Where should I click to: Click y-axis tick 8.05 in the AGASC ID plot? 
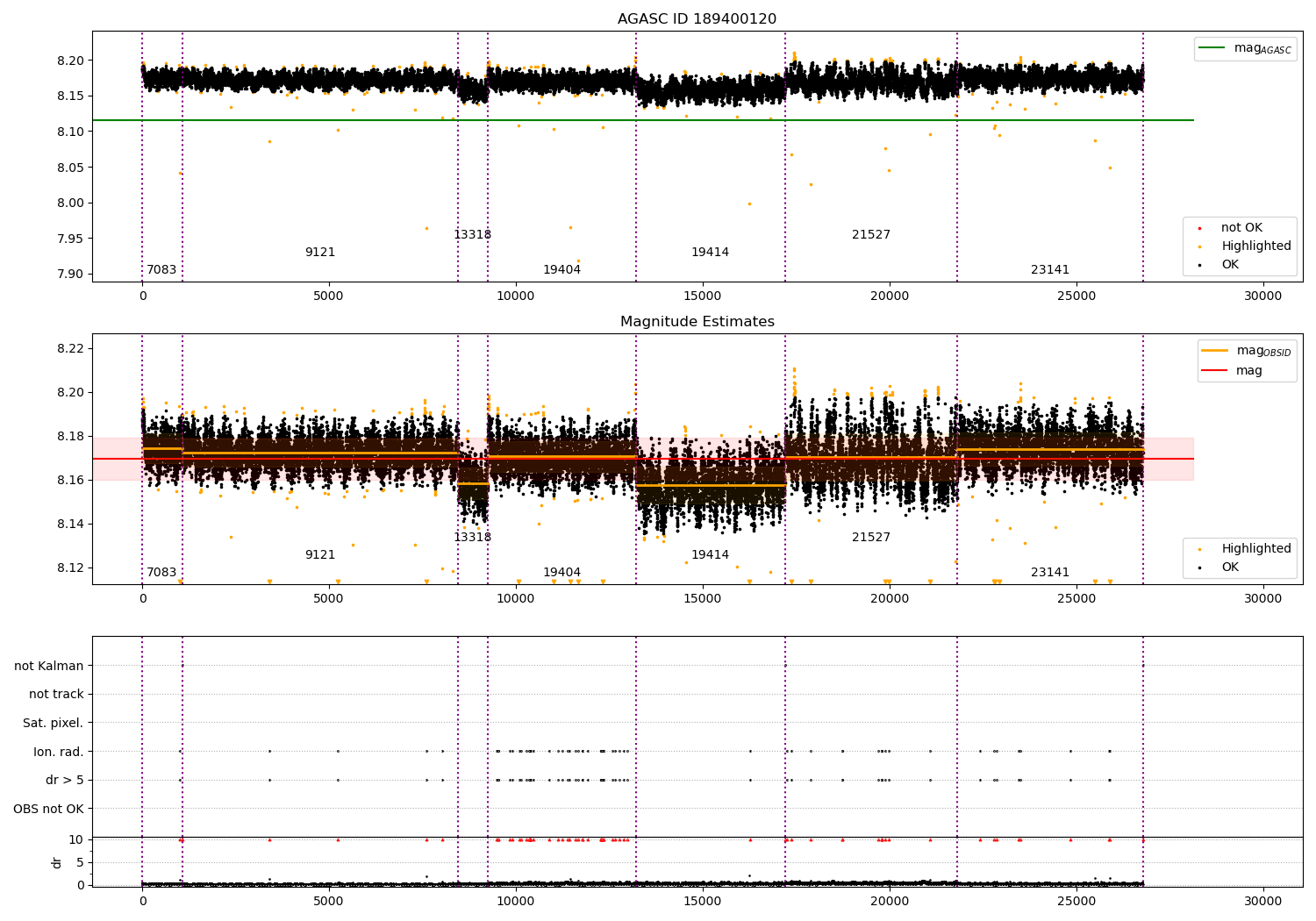coord(69,168)
